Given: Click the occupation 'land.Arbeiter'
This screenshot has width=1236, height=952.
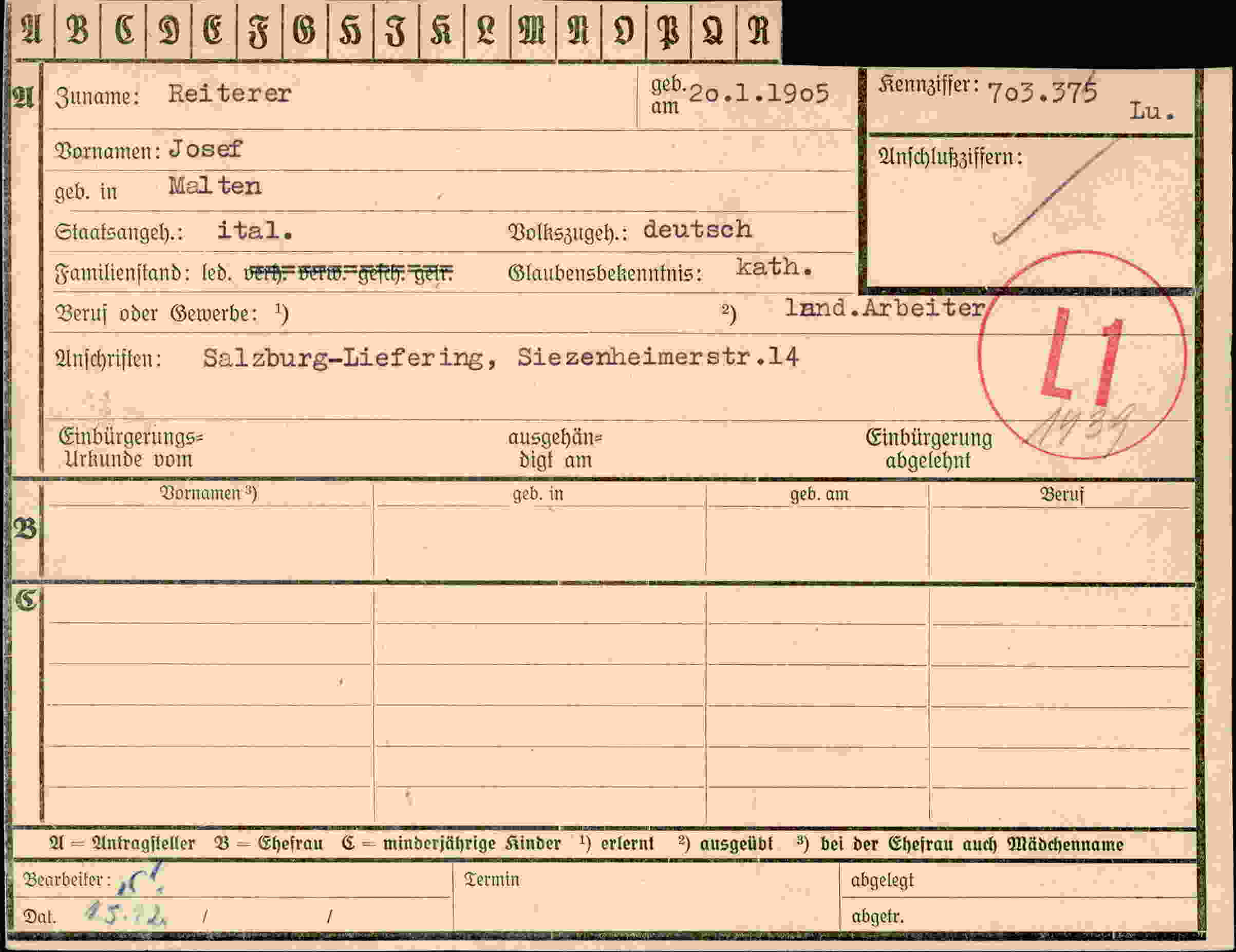Looking at the screenshot, I should (886, 308).
